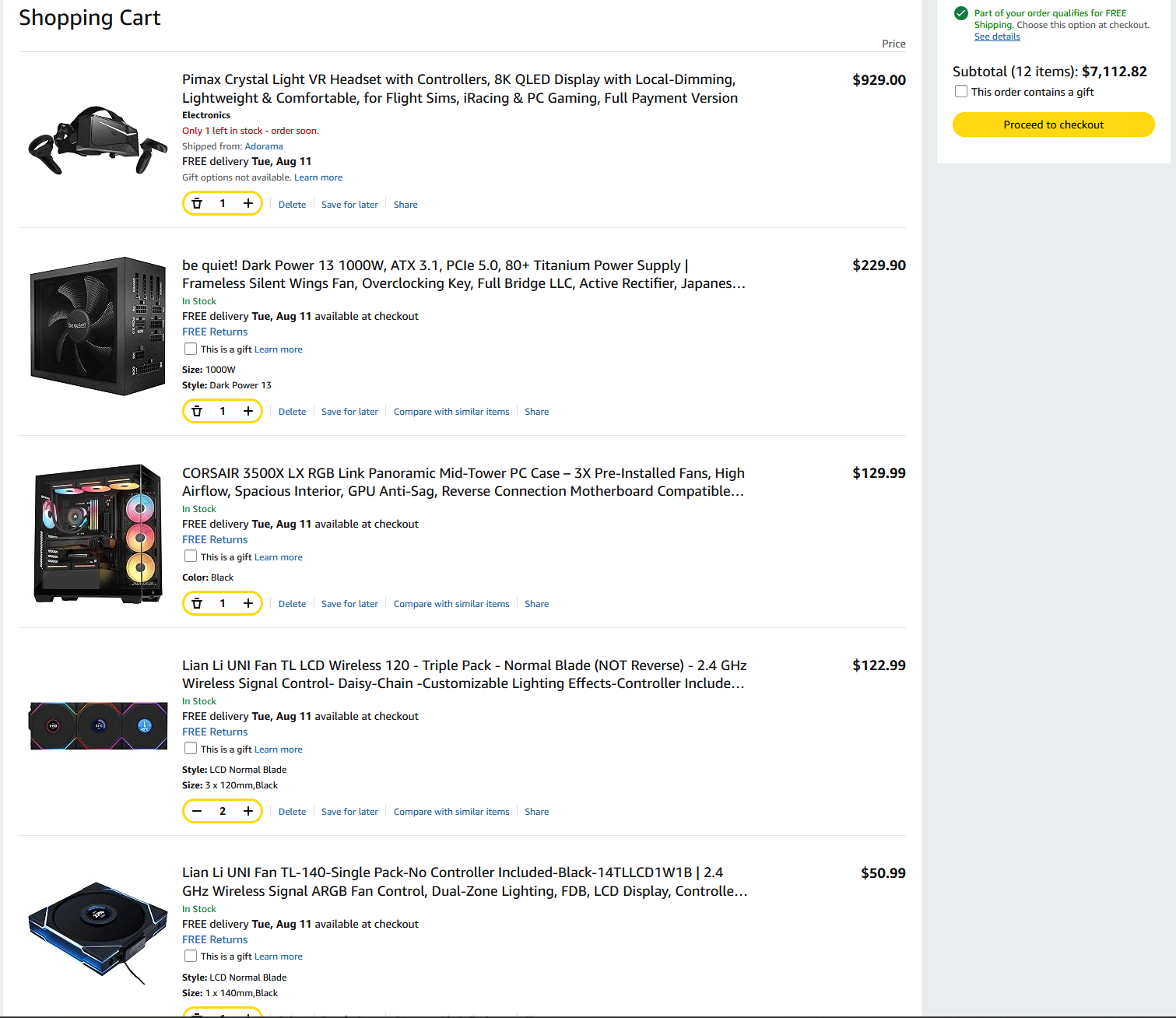1176x1018 pixels.
Task: Open Lian Li TL-140 fan product image
Action: tap(98, 932)
